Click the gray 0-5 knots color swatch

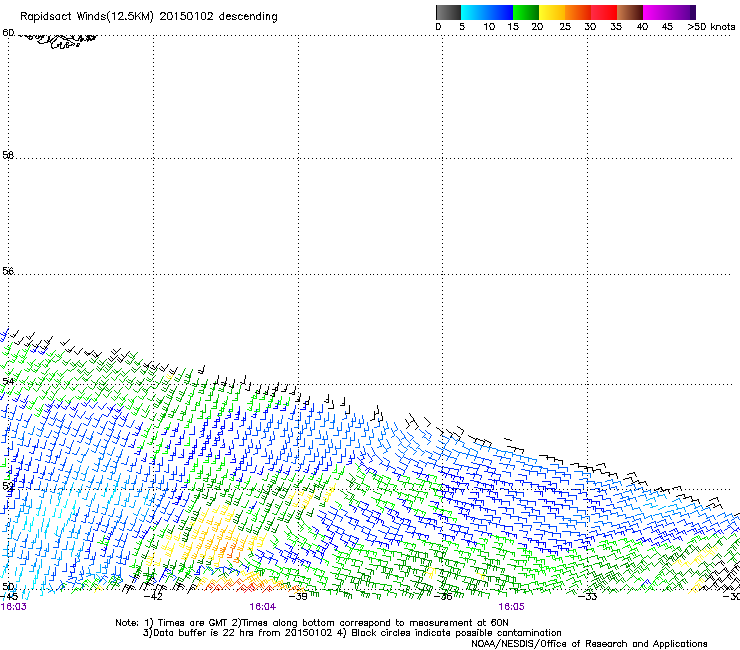(448, 12)
